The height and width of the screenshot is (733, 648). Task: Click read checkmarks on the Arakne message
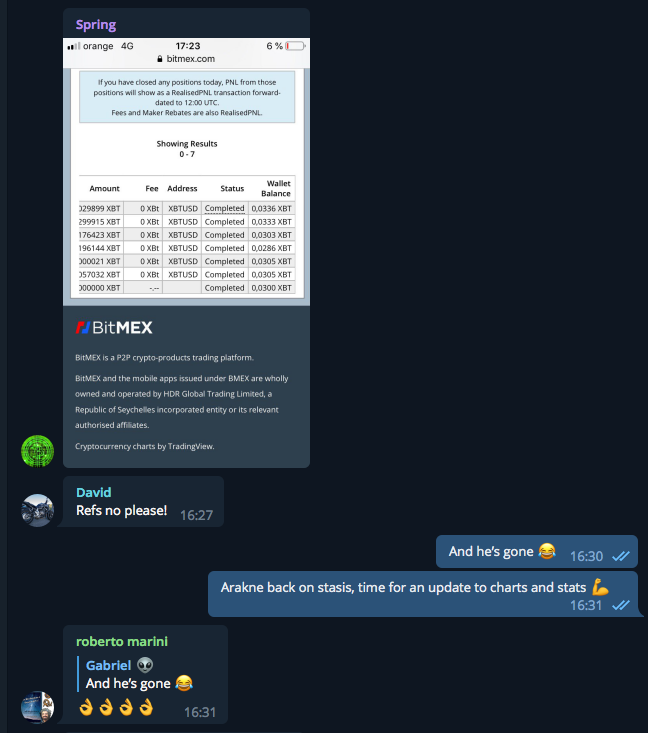click(x=621, y=605)
